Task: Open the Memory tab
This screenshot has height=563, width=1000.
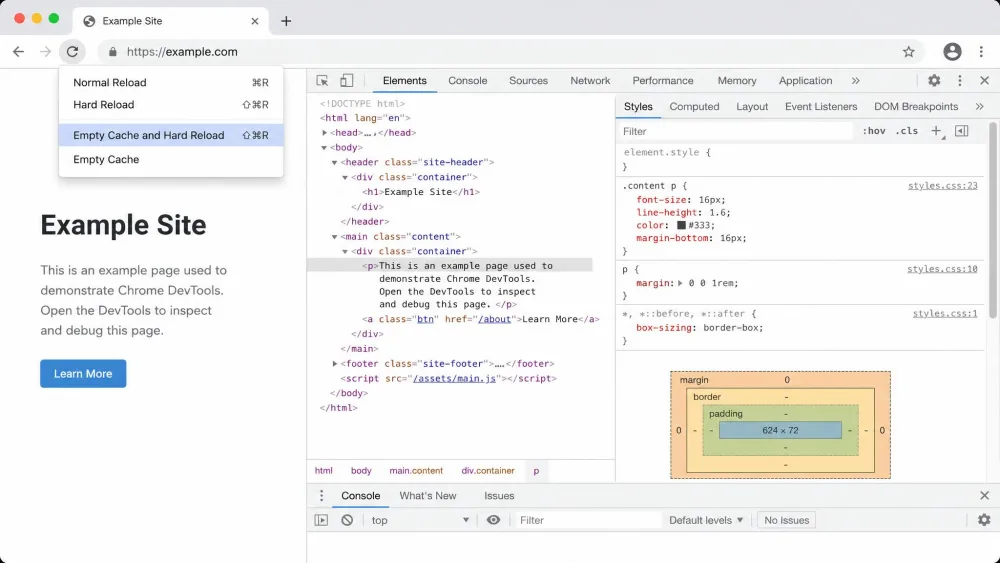Action: tap(737, 80)
